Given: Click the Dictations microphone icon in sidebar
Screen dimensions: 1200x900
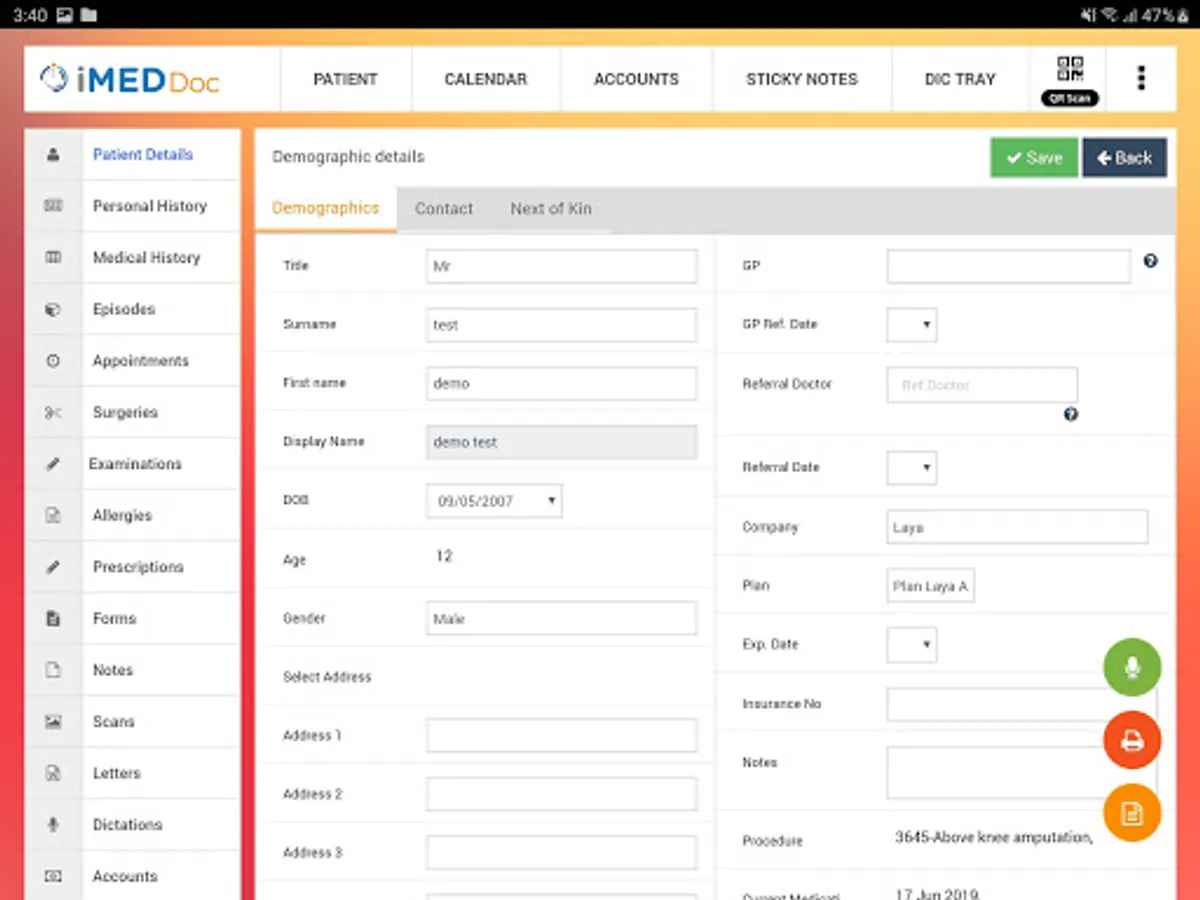Looking at the screenshot, I should 53,825.
